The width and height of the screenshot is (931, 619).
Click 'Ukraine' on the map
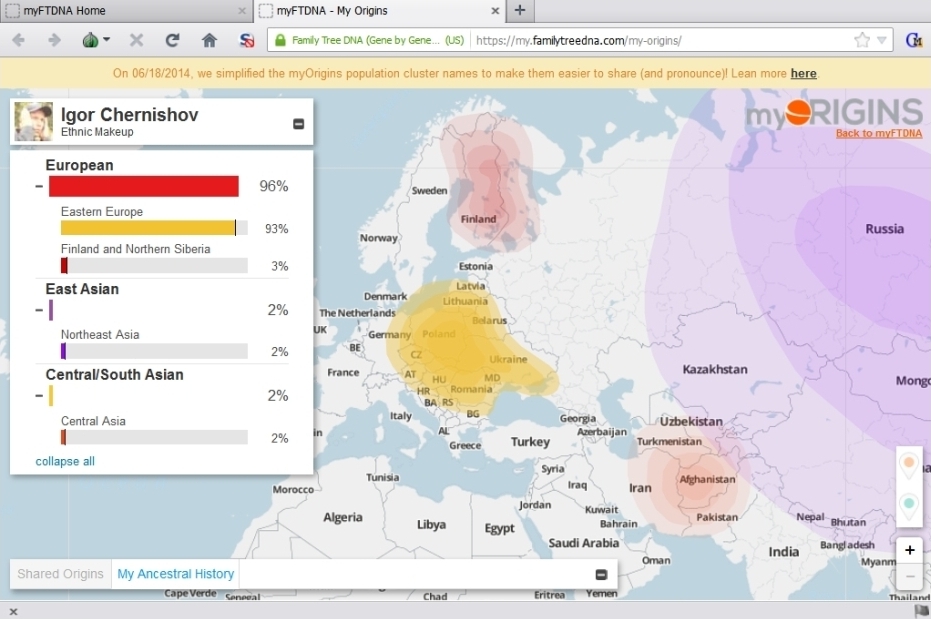pos(508,359)
